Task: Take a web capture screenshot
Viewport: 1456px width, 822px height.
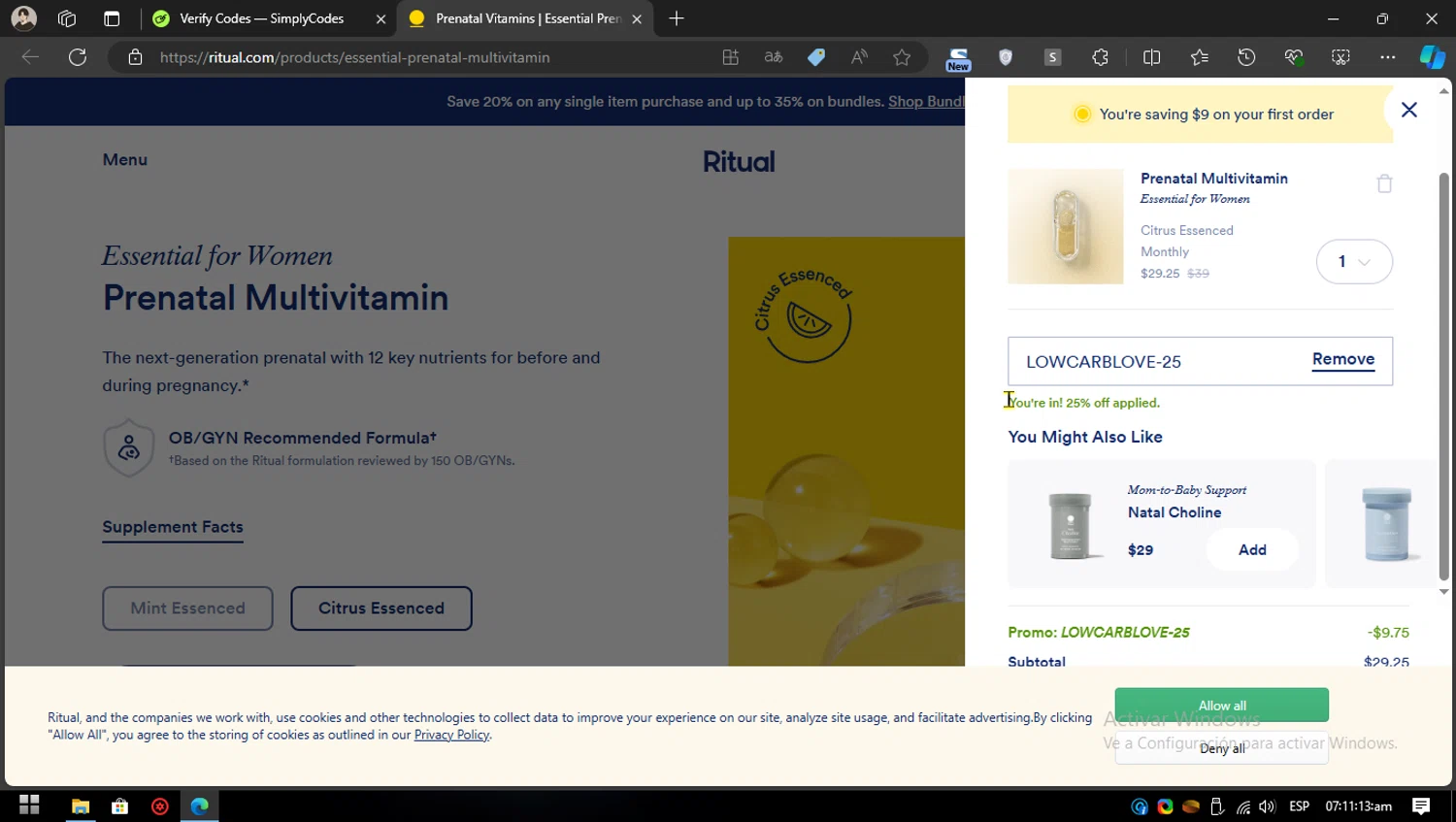Action: (1340, 57)
